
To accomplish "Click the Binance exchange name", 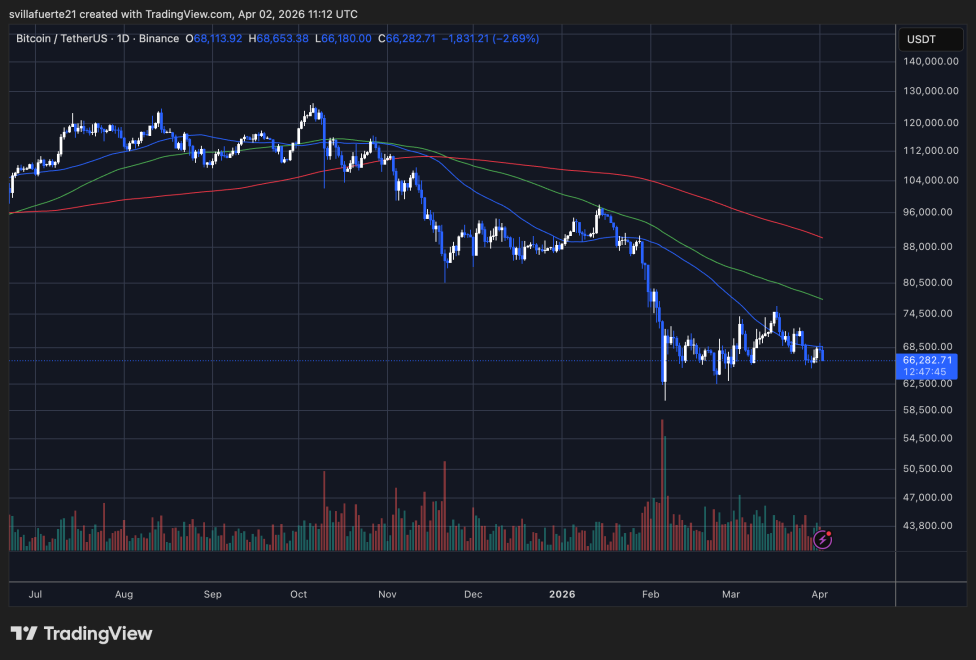I will tap(160, 38).
